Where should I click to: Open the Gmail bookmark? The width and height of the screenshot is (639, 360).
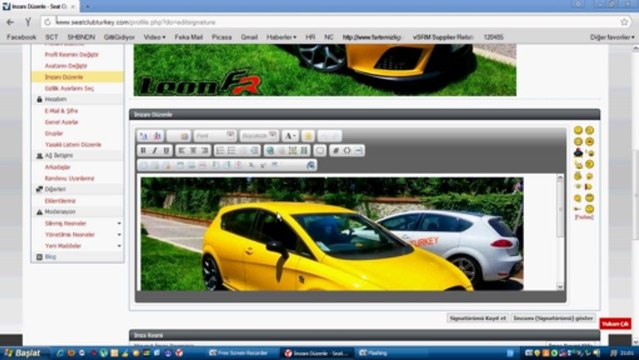tap(249, 37)
